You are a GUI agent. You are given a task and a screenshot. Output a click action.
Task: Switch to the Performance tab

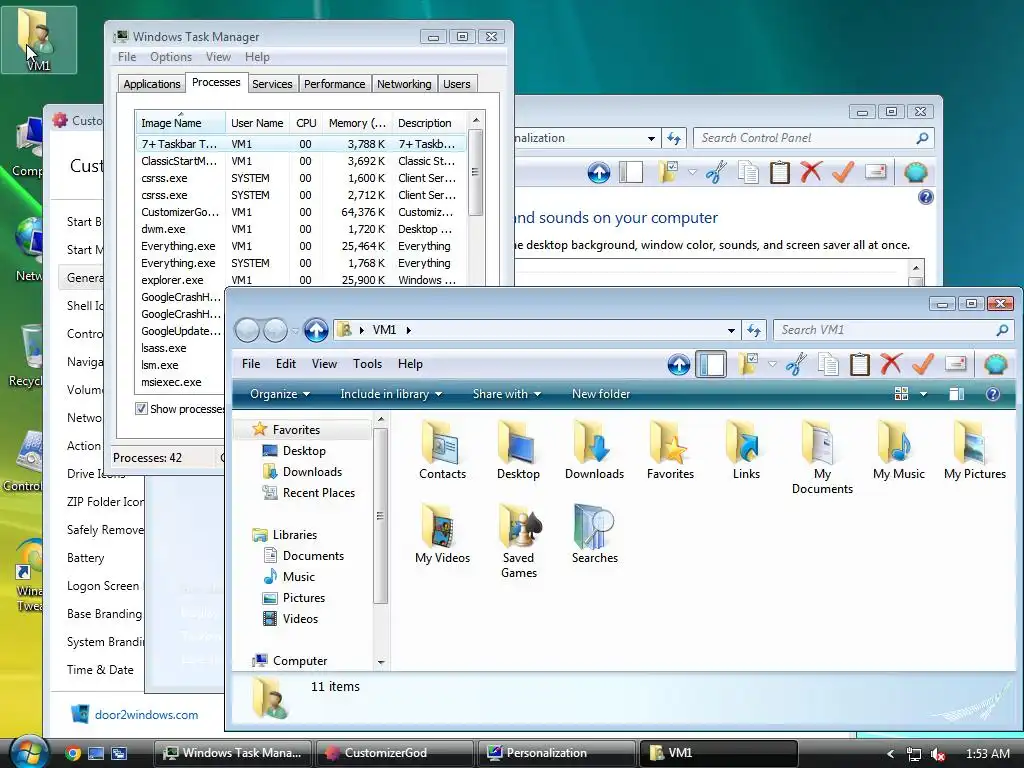point(334,84)
